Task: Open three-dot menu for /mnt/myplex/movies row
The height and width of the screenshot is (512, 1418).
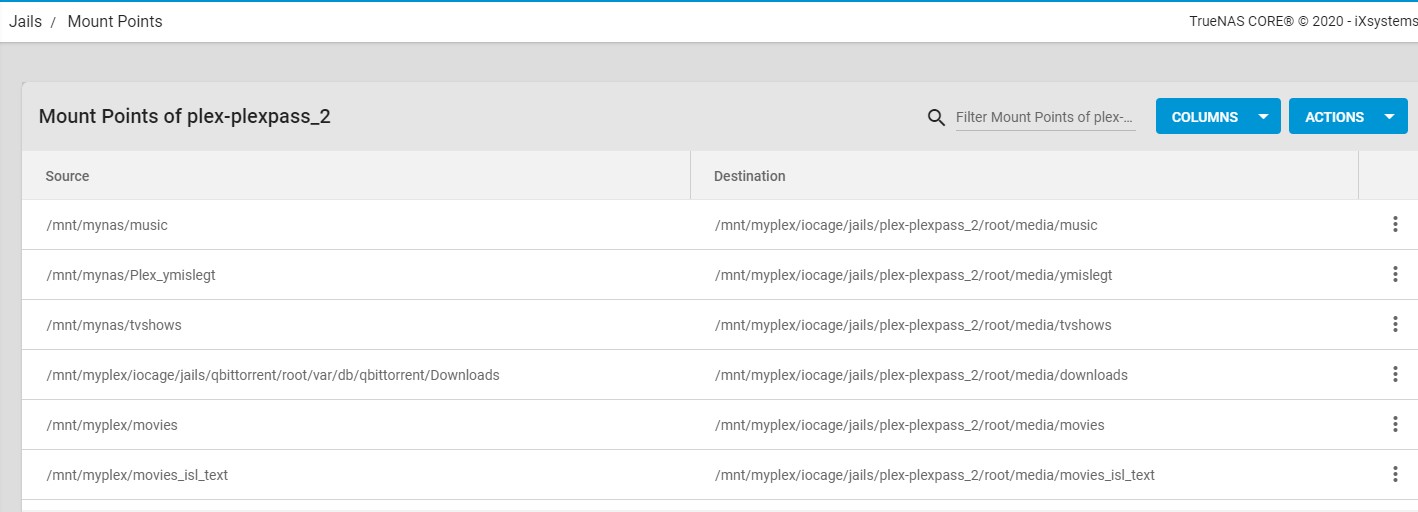Action: [1395, 425]
